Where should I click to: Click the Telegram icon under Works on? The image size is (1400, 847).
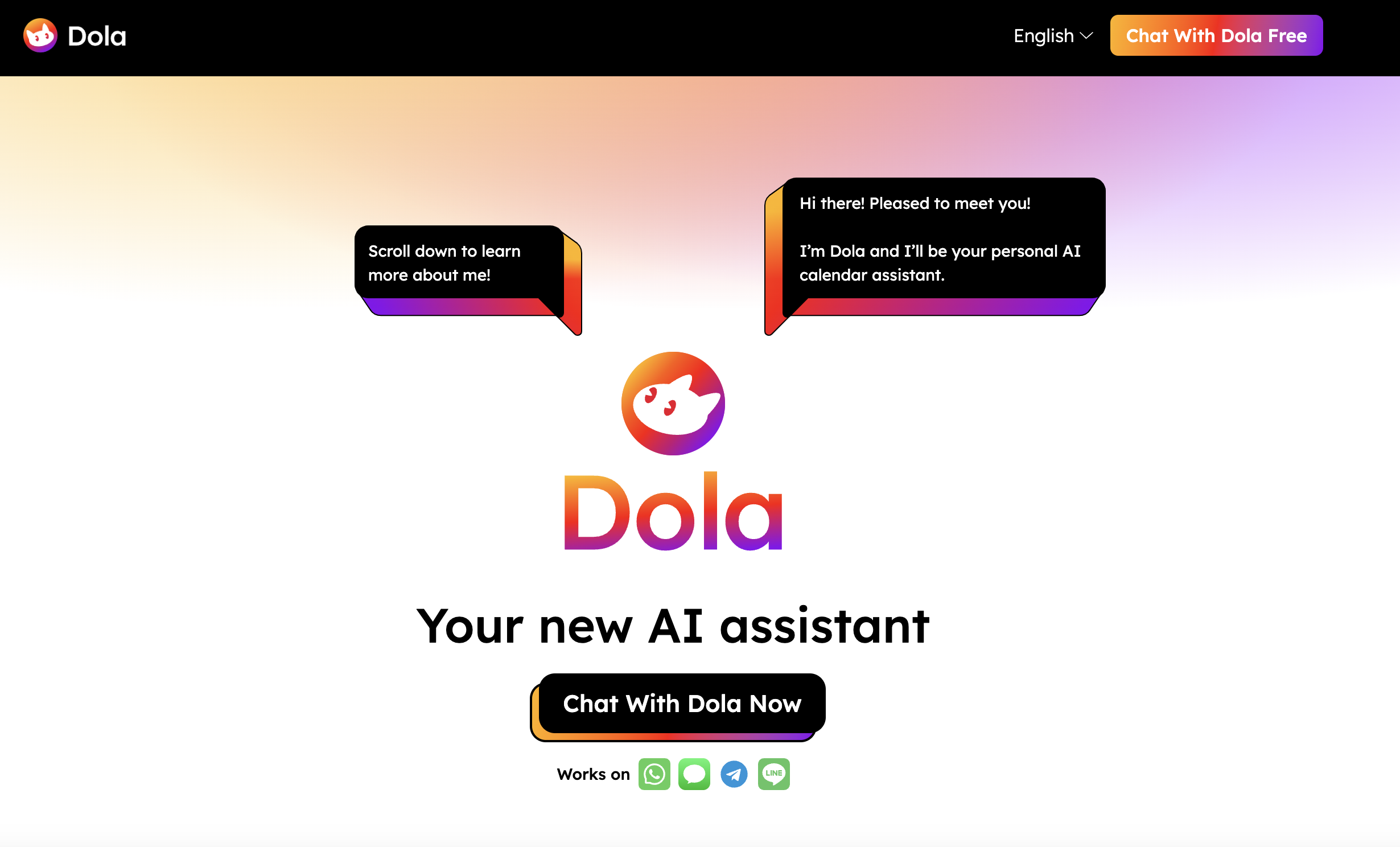pos(735,773)
